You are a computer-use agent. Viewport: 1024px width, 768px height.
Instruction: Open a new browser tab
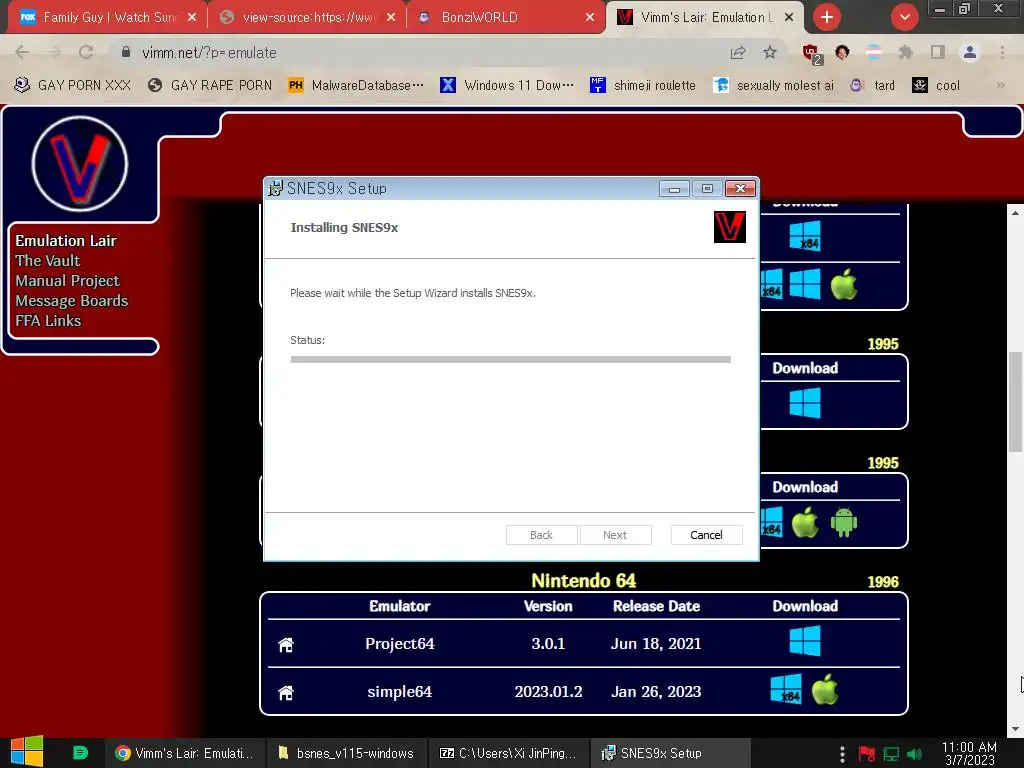click(827, 17)
